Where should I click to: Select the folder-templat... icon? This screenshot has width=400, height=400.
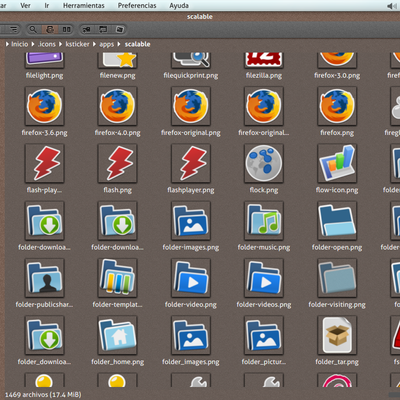coord(117,278)
